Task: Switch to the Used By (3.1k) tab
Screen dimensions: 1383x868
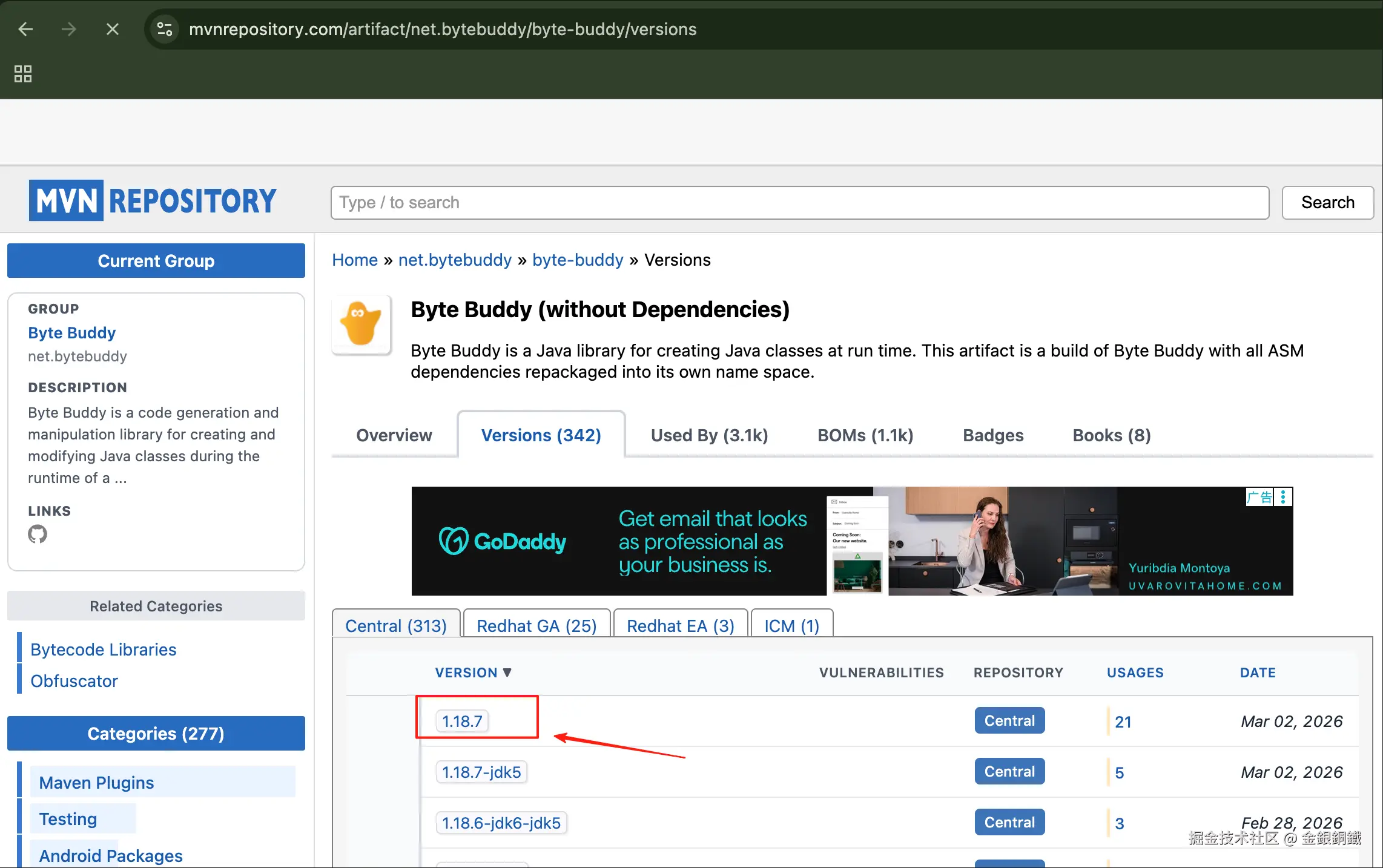Action: pyautogui.click(x=709, y=435)
